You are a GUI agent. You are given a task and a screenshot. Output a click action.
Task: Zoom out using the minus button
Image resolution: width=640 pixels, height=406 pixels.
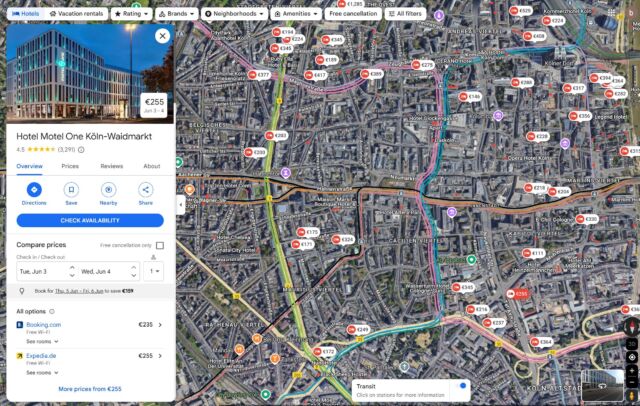632,382
